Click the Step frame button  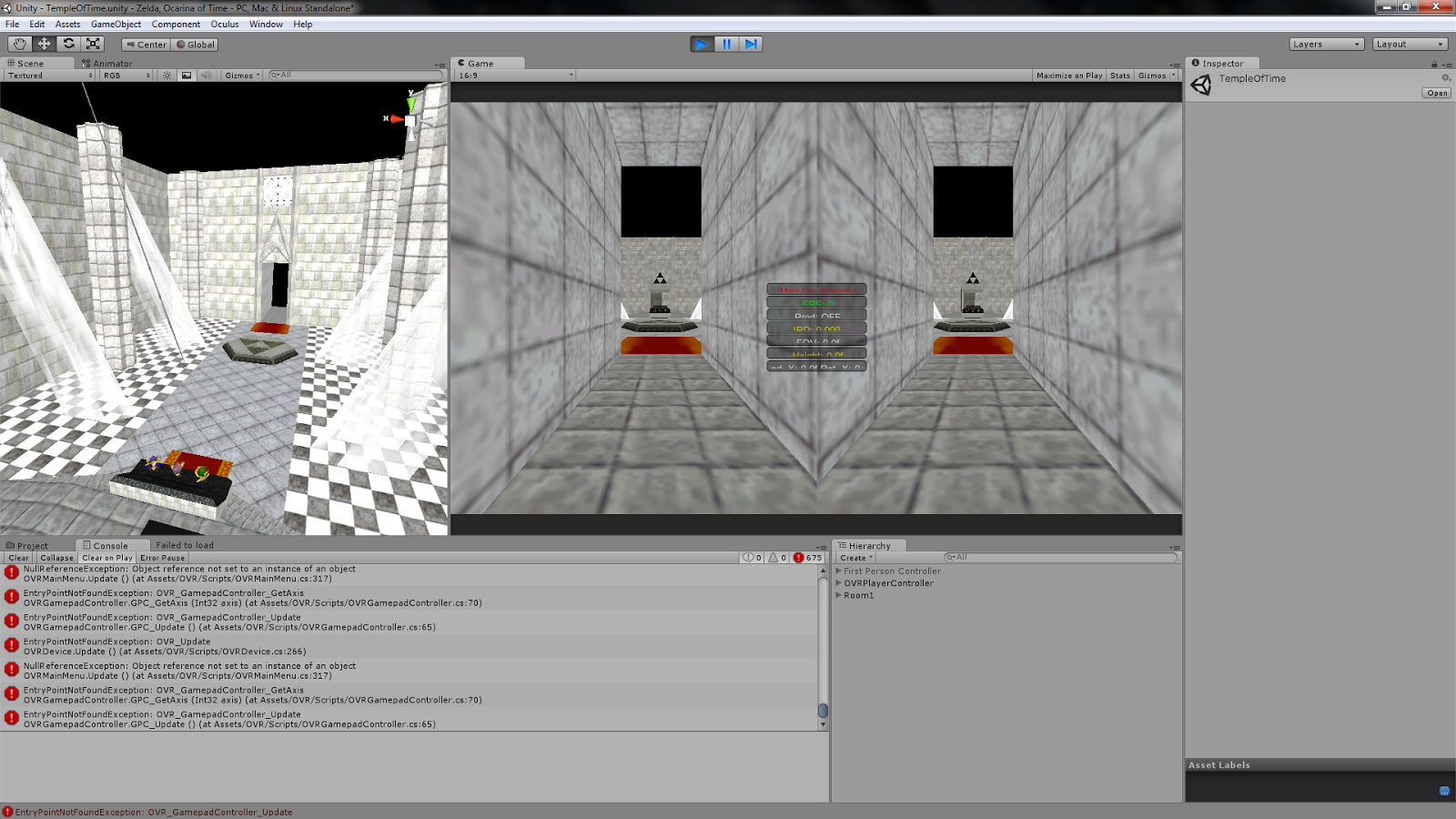[751, 44]
